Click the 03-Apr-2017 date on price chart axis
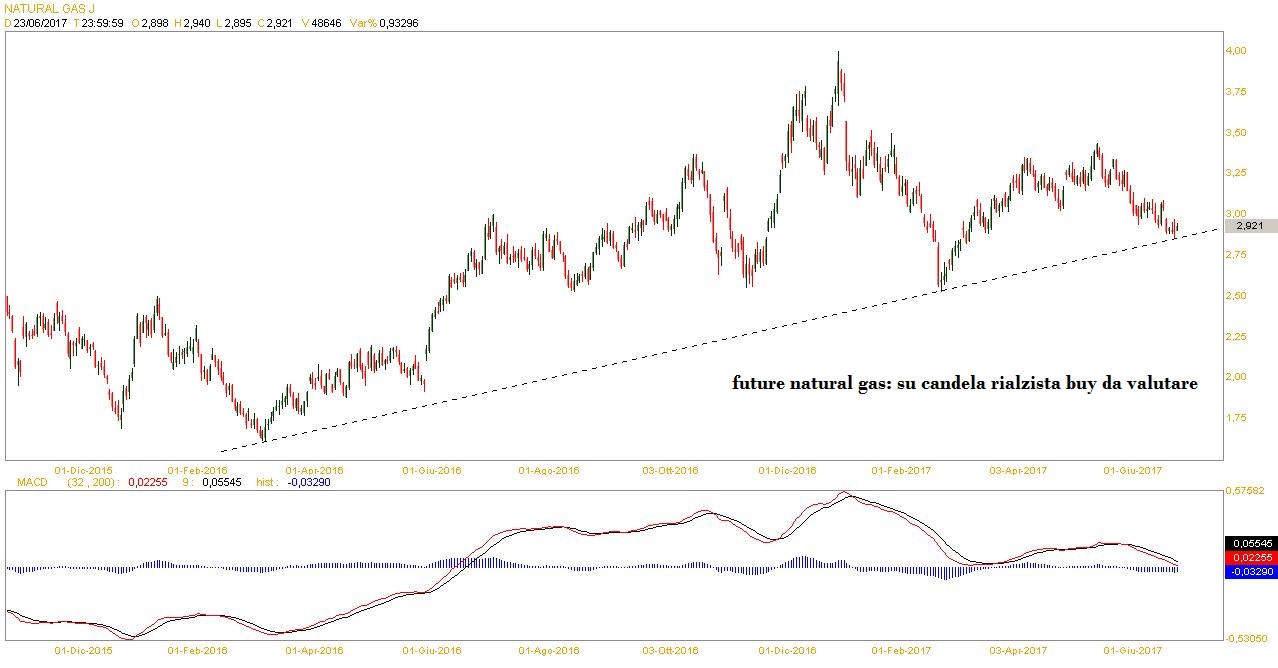 tap(1017, 469)
